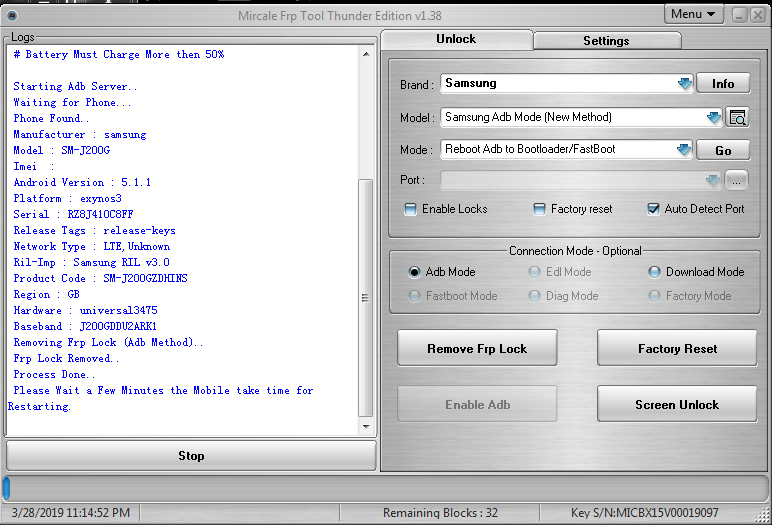The image size is (772, 525).
Task: Minimize the Miracle Frp Tool window
Action: (739, 15)
